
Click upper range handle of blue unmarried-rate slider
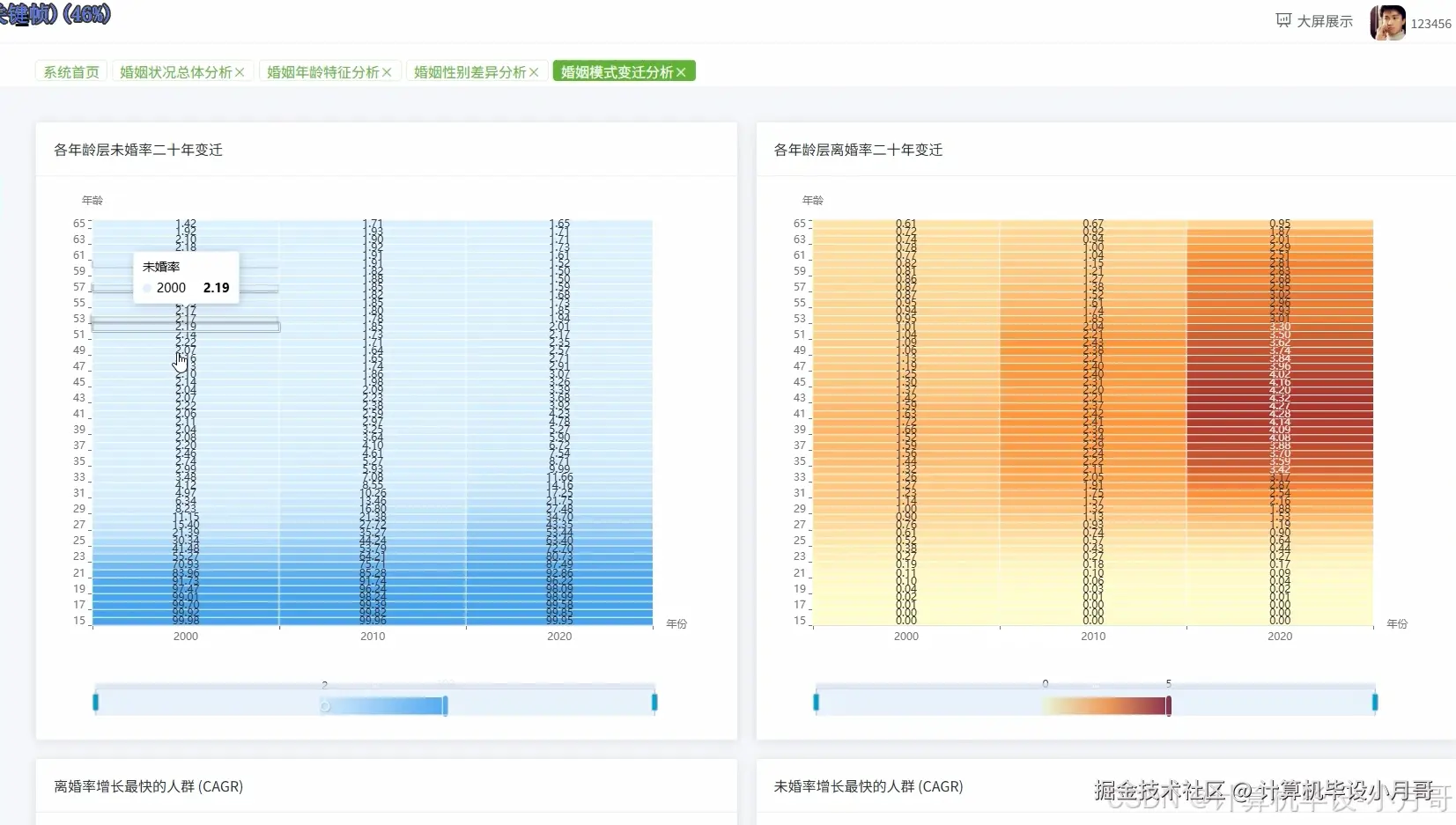pyautogui.click(x=445, y=705)
